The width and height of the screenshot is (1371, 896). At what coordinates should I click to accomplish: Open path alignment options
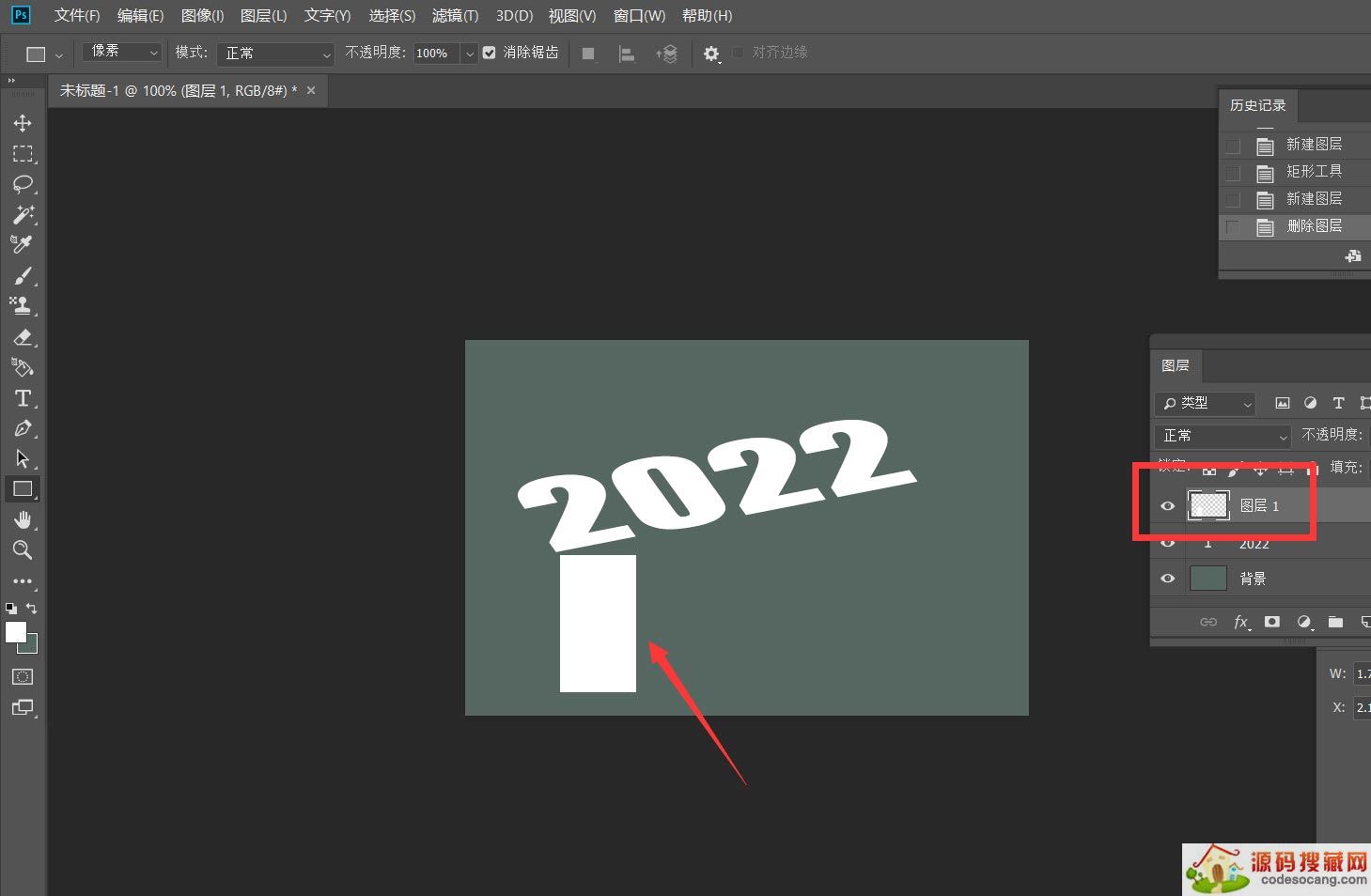click(x=627, y=54)
